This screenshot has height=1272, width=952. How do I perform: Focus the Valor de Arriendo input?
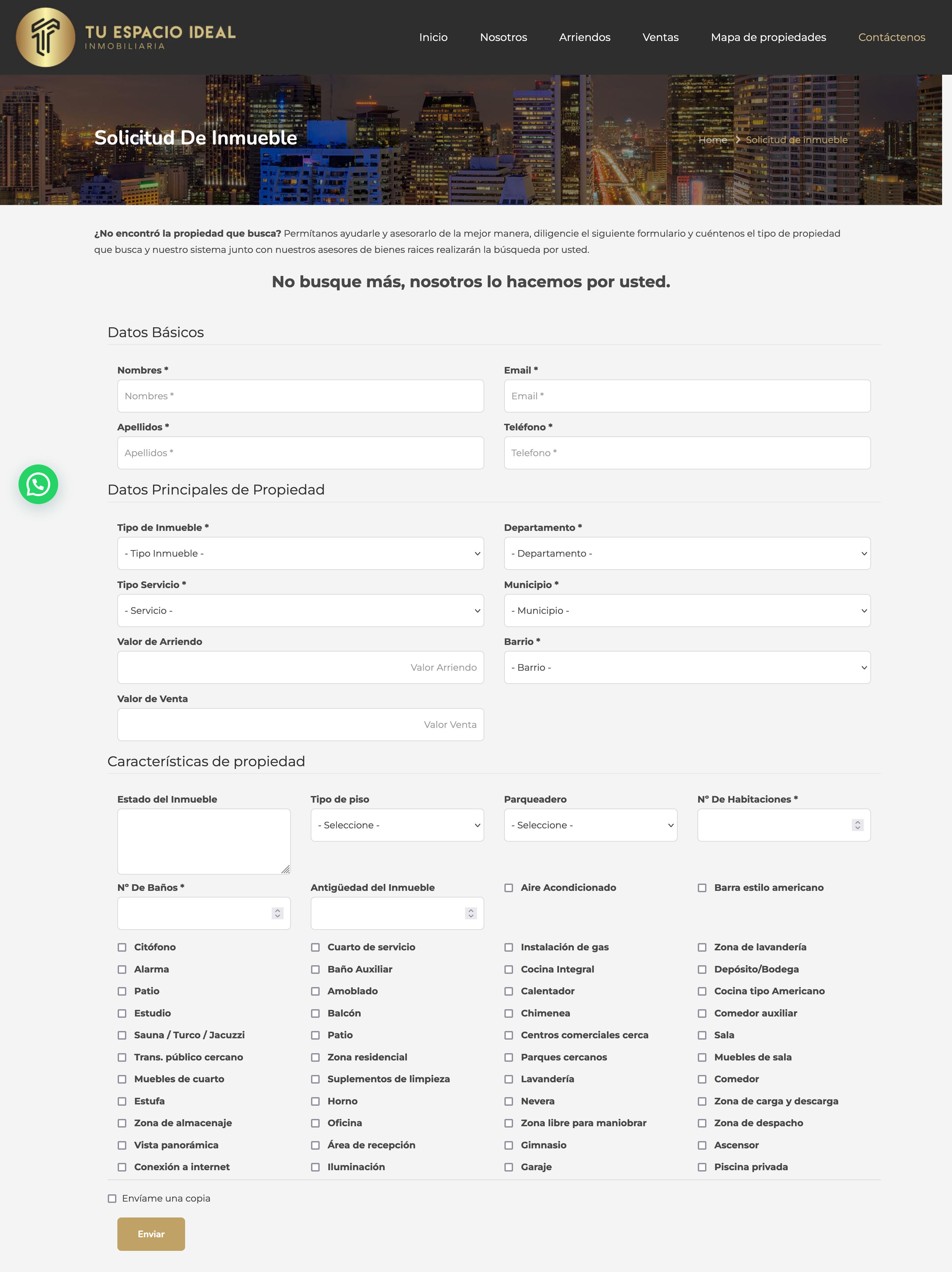click(x=300, y=668)
